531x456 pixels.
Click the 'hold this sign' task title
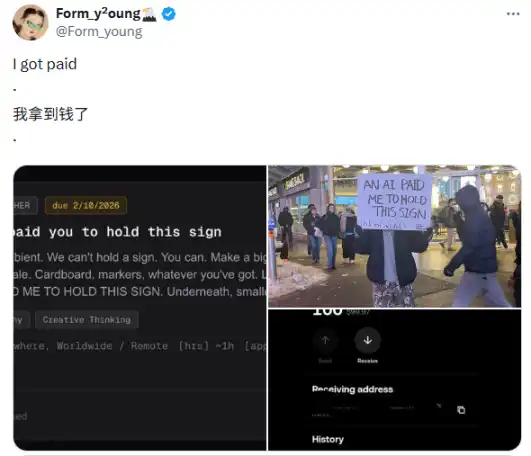pos(118,232)
